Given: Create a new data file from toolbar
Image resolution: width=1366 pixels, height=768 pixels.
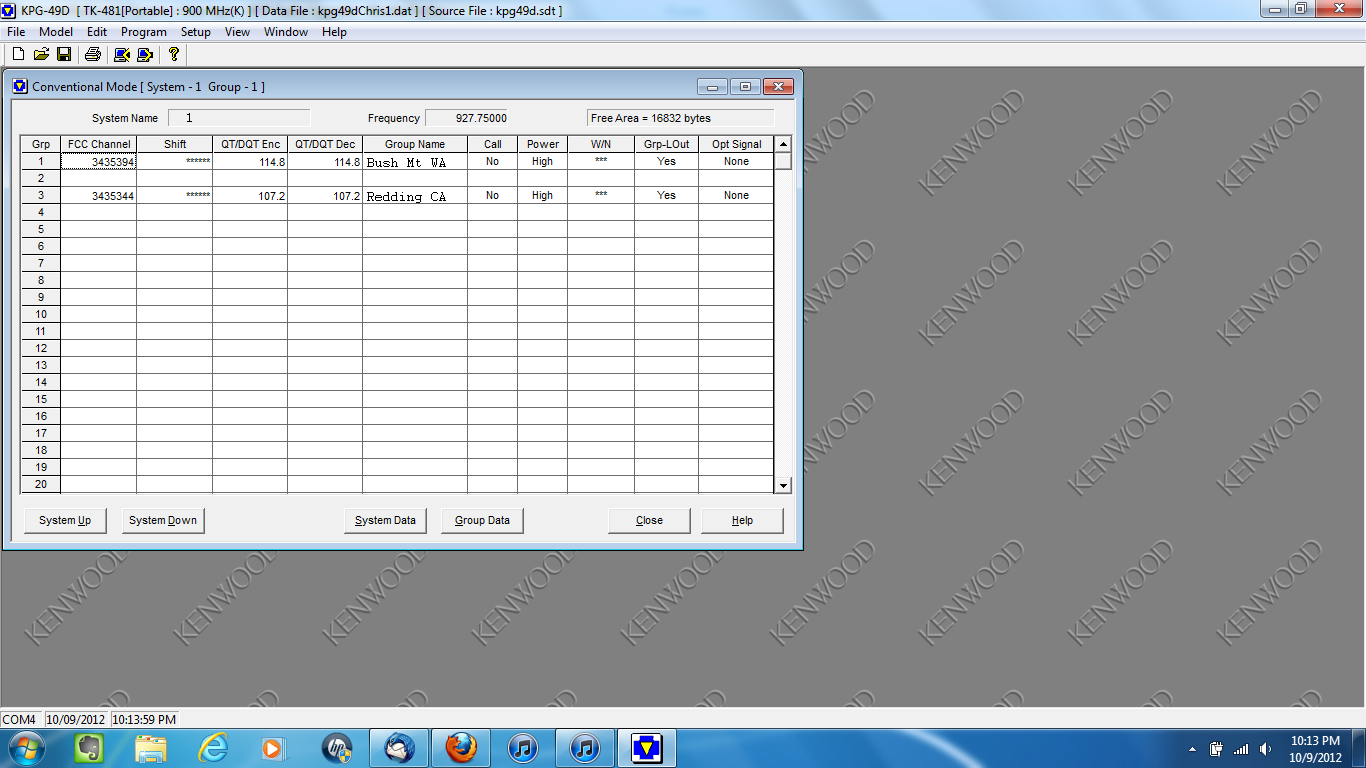Looking at the screenshot, I should coord(17,54).
